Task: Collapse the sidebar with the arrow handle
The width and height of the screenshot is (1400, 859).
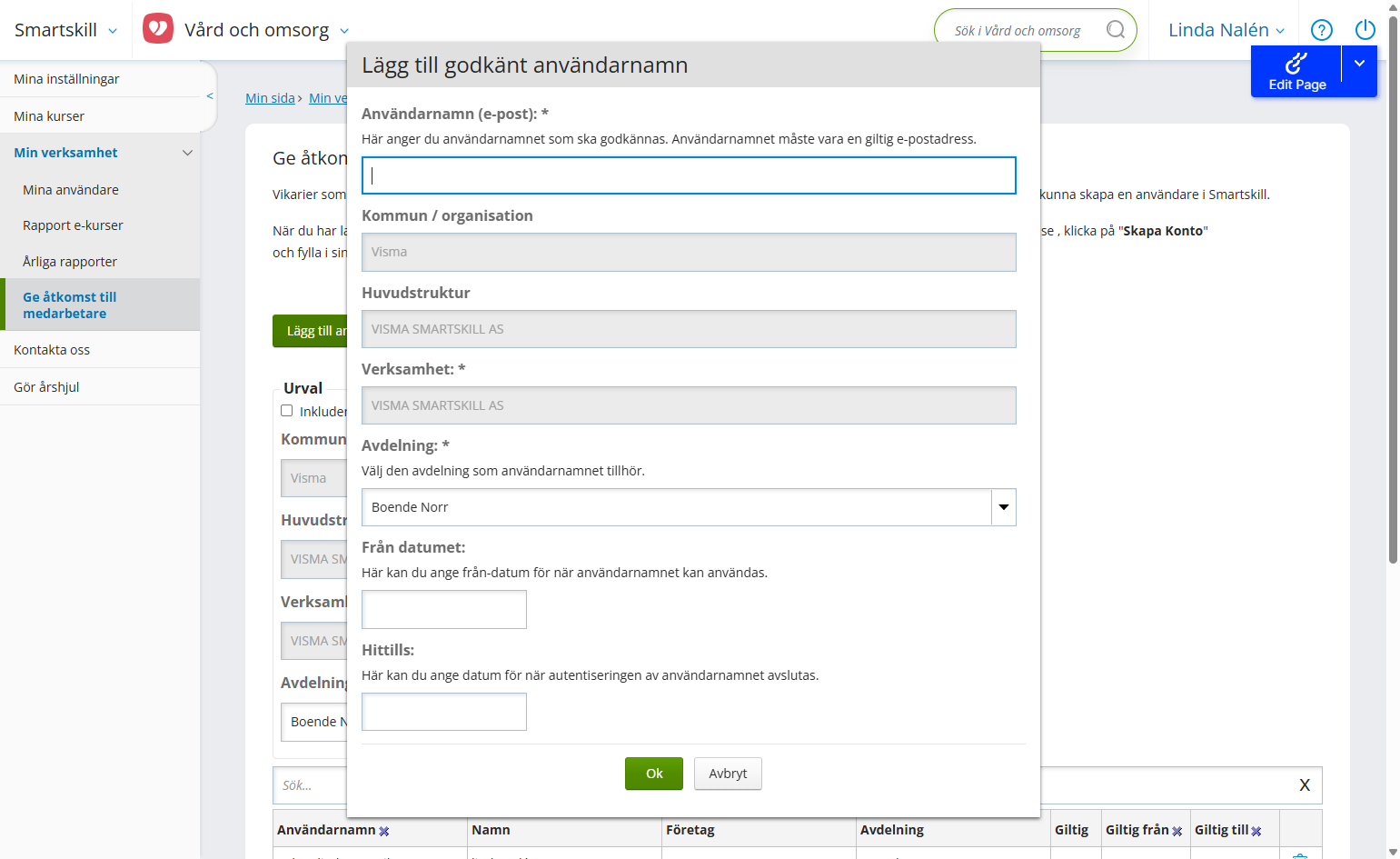Action: 210,95
